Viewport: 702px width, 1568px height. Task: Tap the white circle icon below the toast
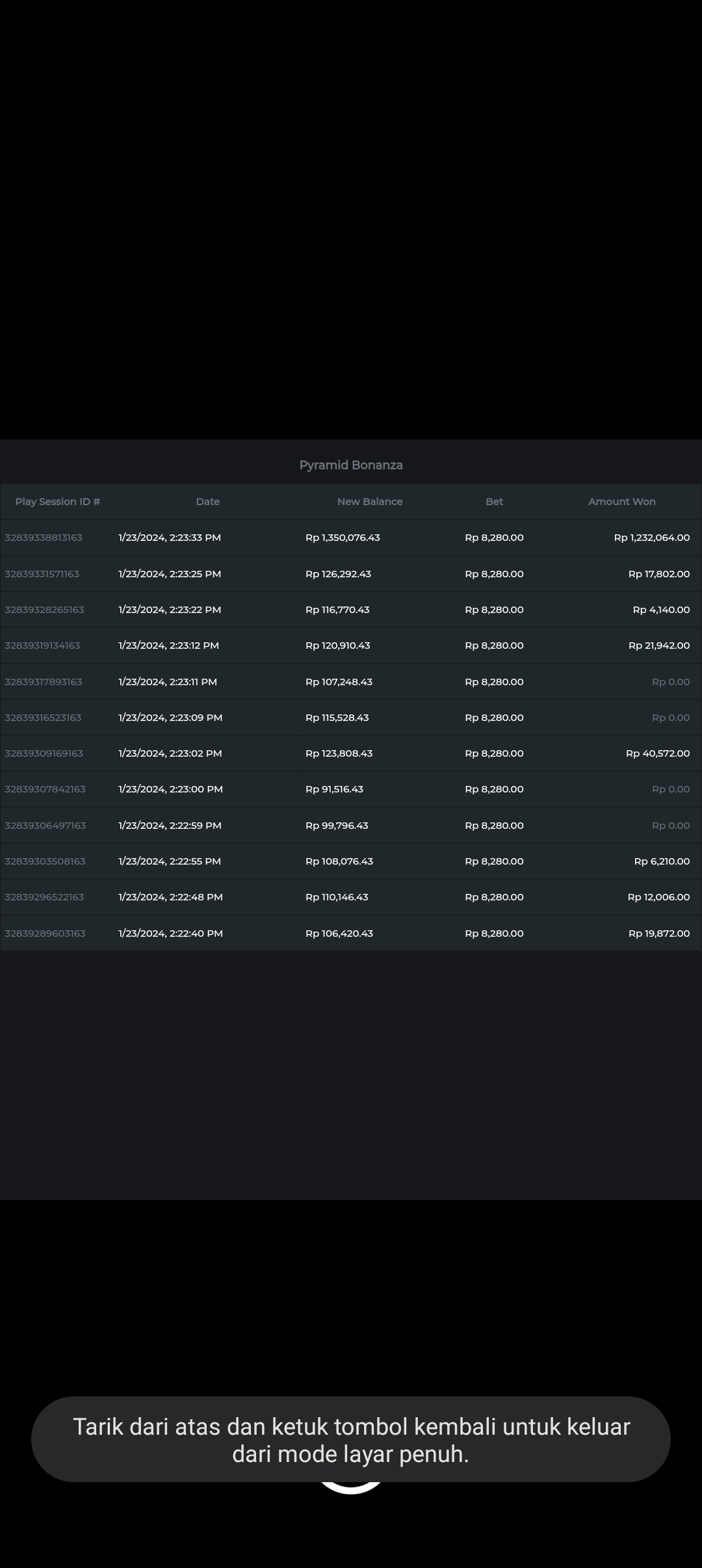pyautogui.click(x=351, y=1489)
